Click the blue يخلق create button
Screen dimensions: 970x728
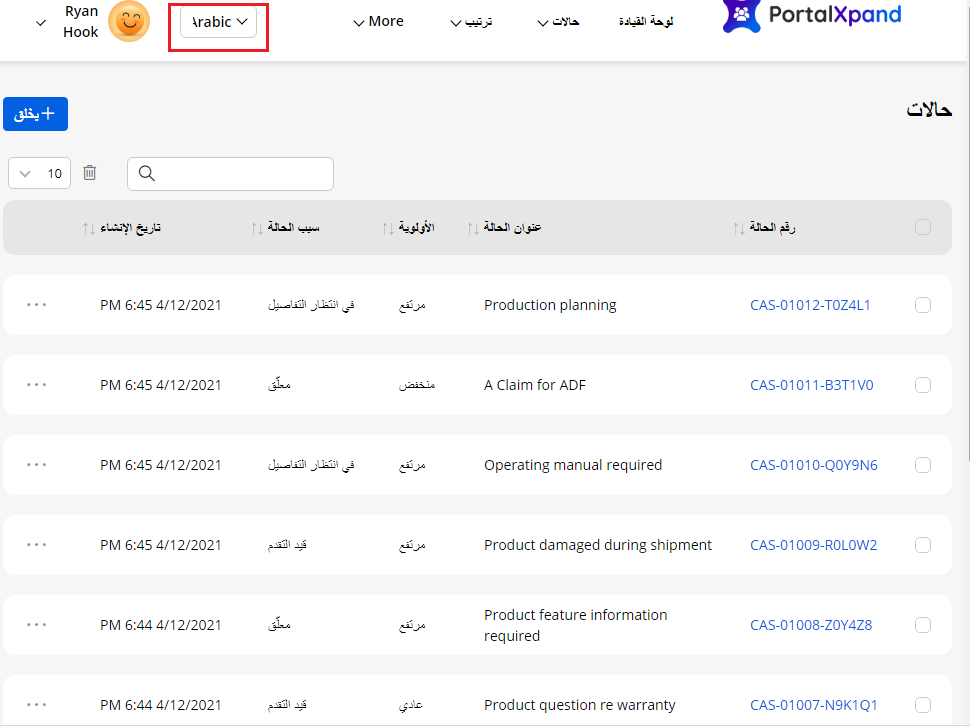(35, 114)
